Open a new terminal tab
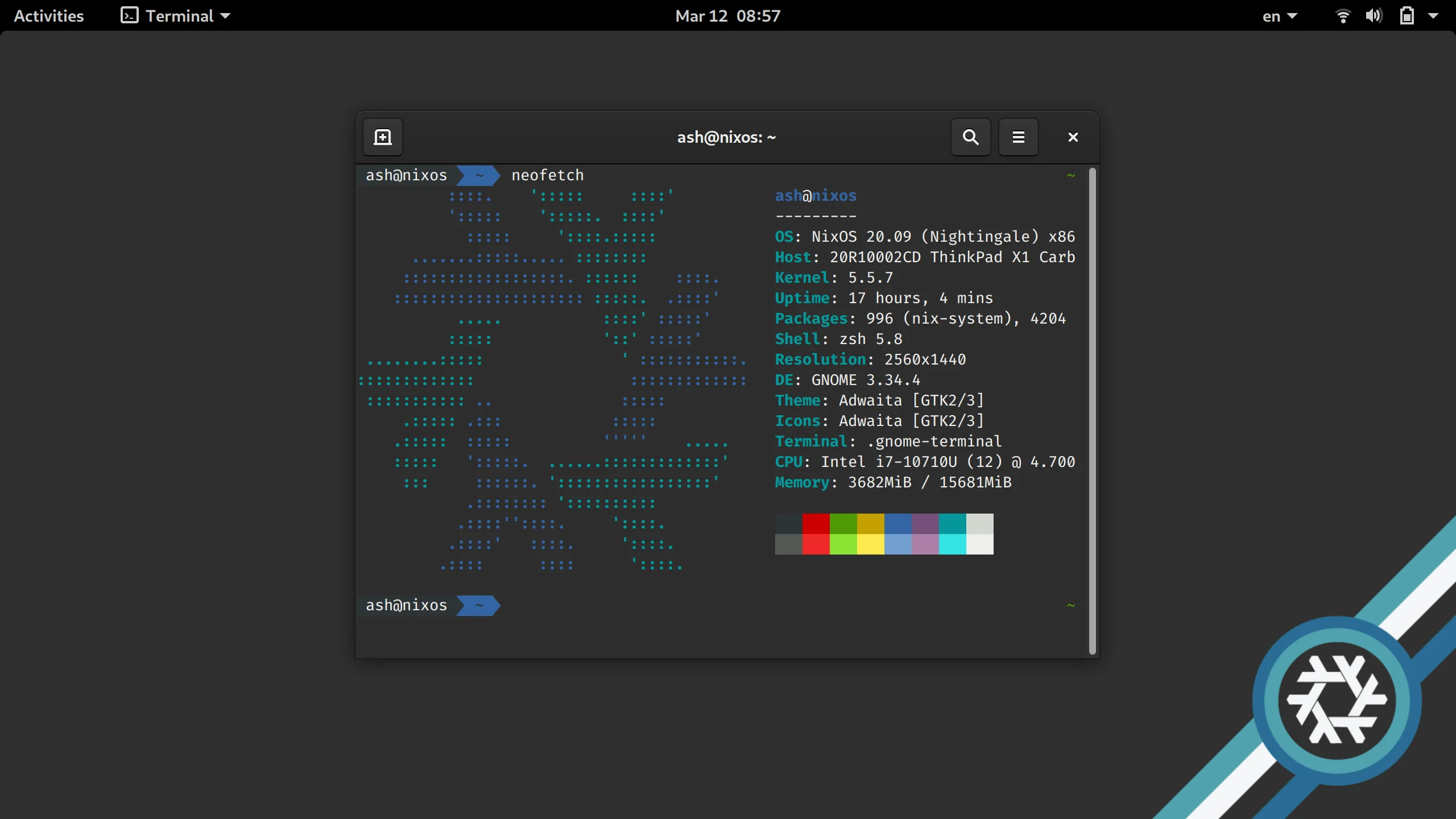The image size is (1456, 819). (x=383, y=137)
